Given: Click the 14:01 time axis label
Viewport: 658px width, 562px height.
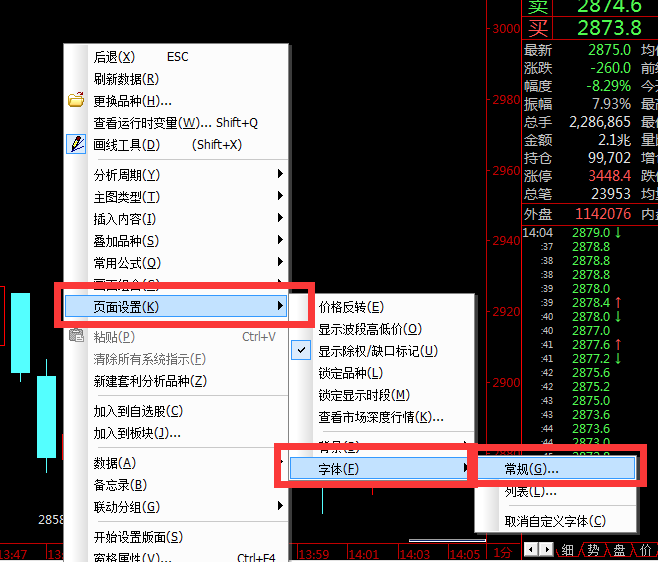Looking at the screenshot, I should coord(363,554).
